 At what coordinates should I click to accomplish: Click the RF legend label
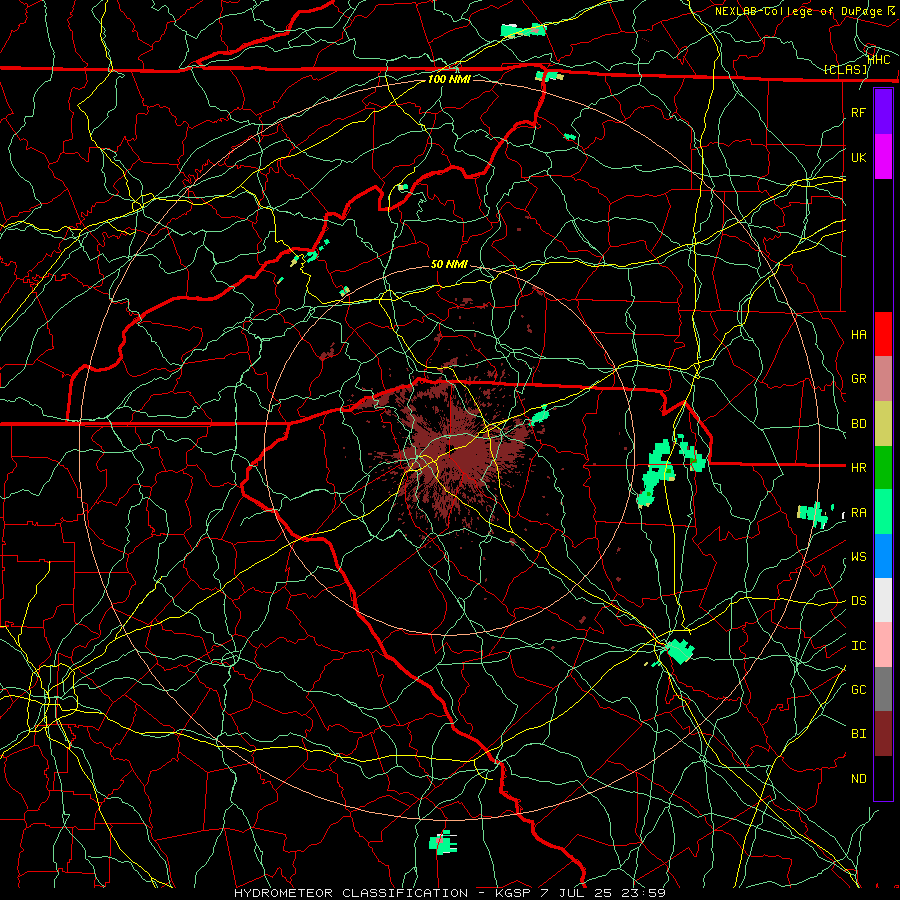(859, 112)
